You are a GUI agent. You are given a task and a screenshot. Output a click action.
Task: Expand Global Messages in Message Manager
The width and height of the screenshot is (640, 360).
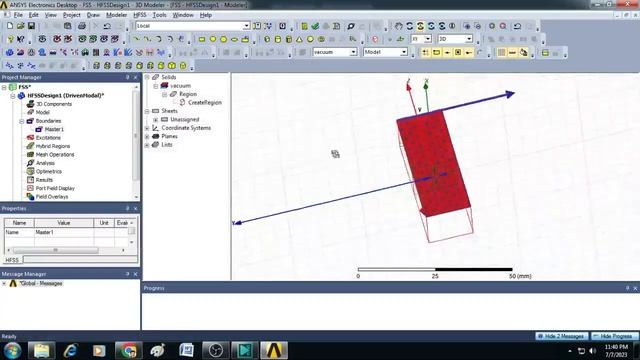[x=4, y=283]
